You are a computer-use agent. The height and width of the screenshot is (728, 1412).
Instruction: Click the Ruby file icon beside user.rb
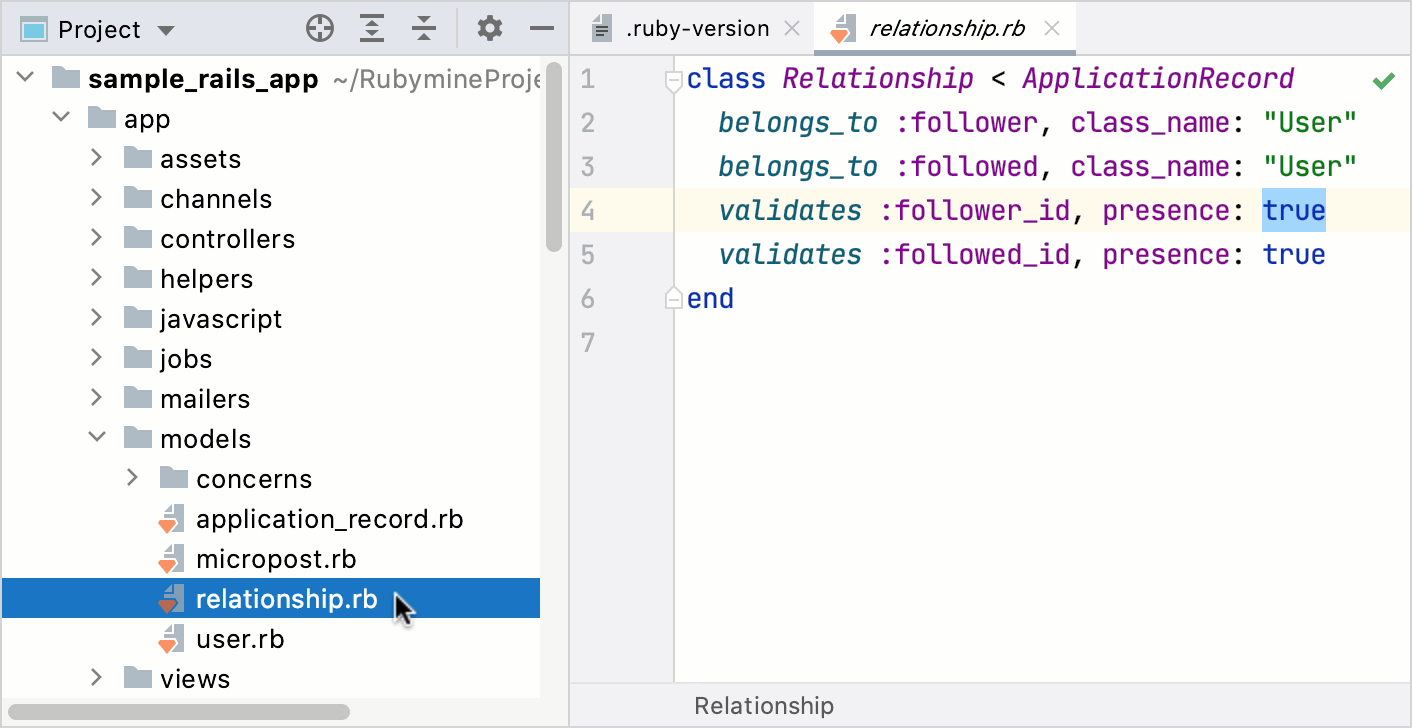click(x=172, y=638)
